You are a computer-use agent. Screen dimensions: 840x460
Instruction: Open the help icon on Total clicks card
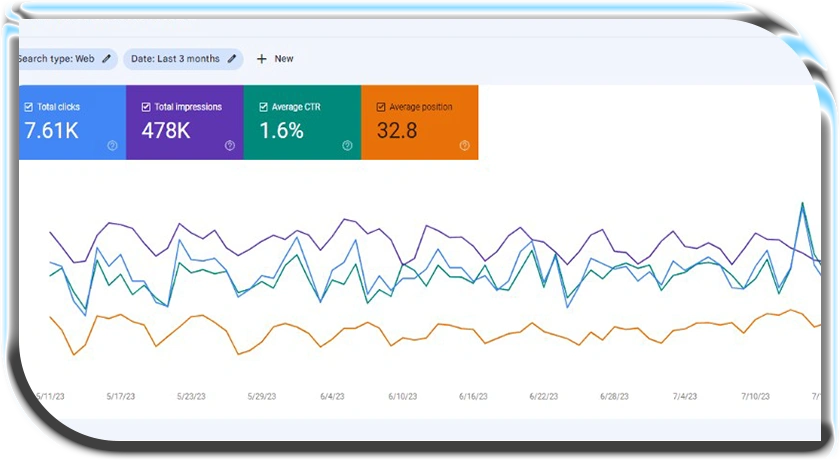pyautogui.click(x=112, y=145)
